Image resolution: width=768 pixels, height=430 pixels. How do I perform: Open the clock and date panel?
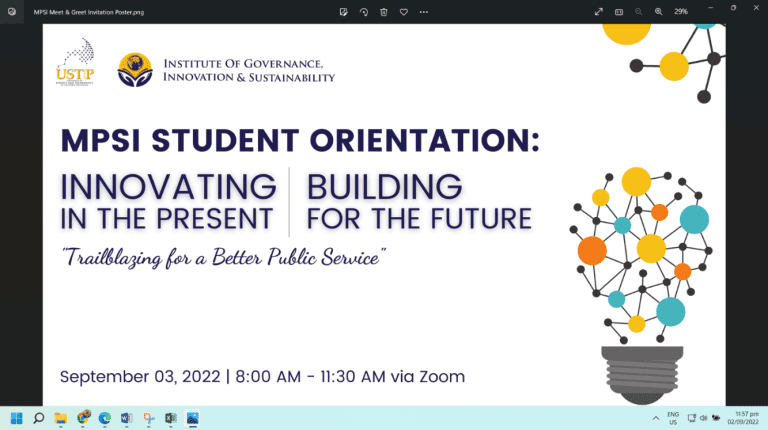(x=742, y=417)
